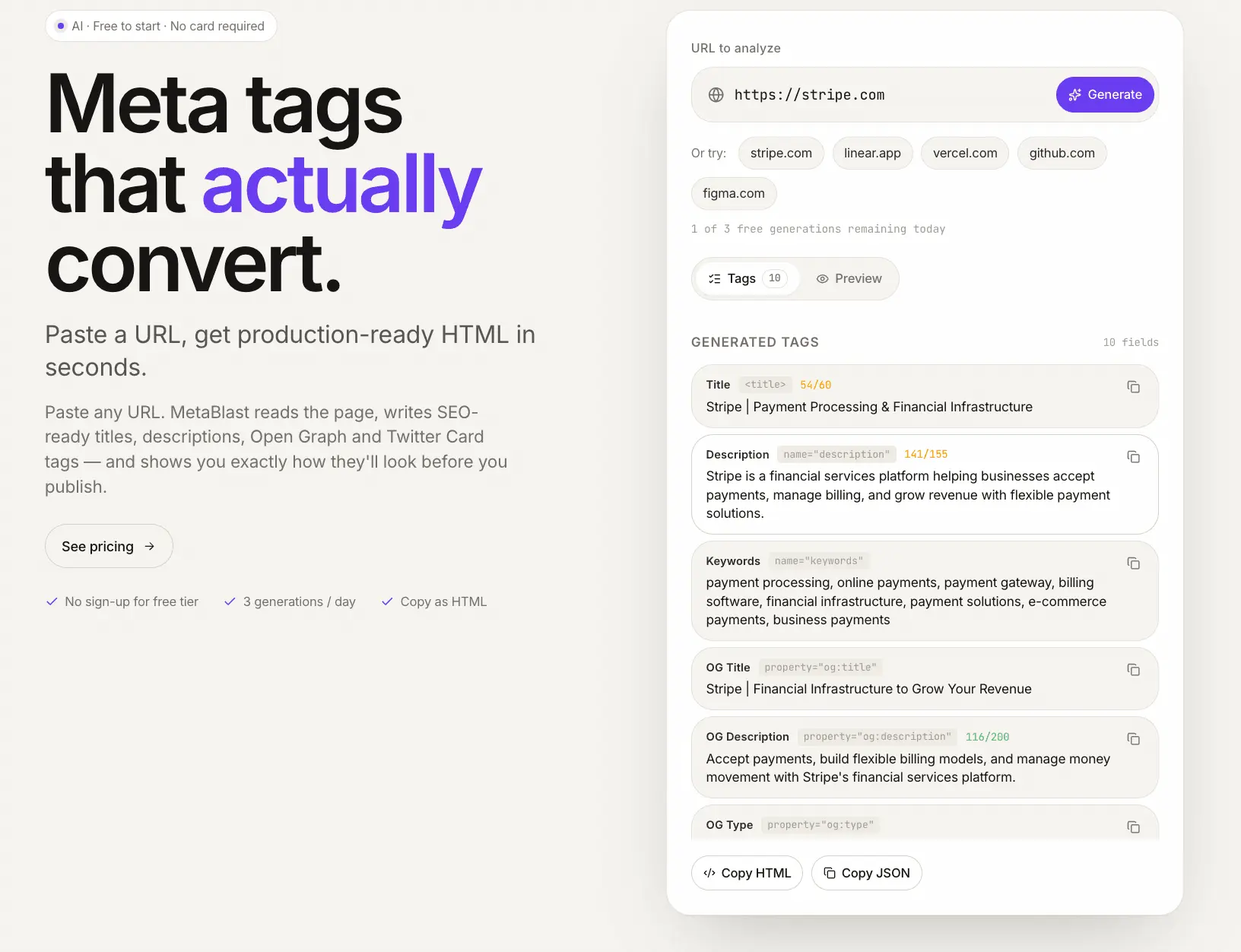Image resolution: width=1241 pixels, height=952 pixels.
Task: Click the list icon on Tags tab
Action: click(714, 279)
